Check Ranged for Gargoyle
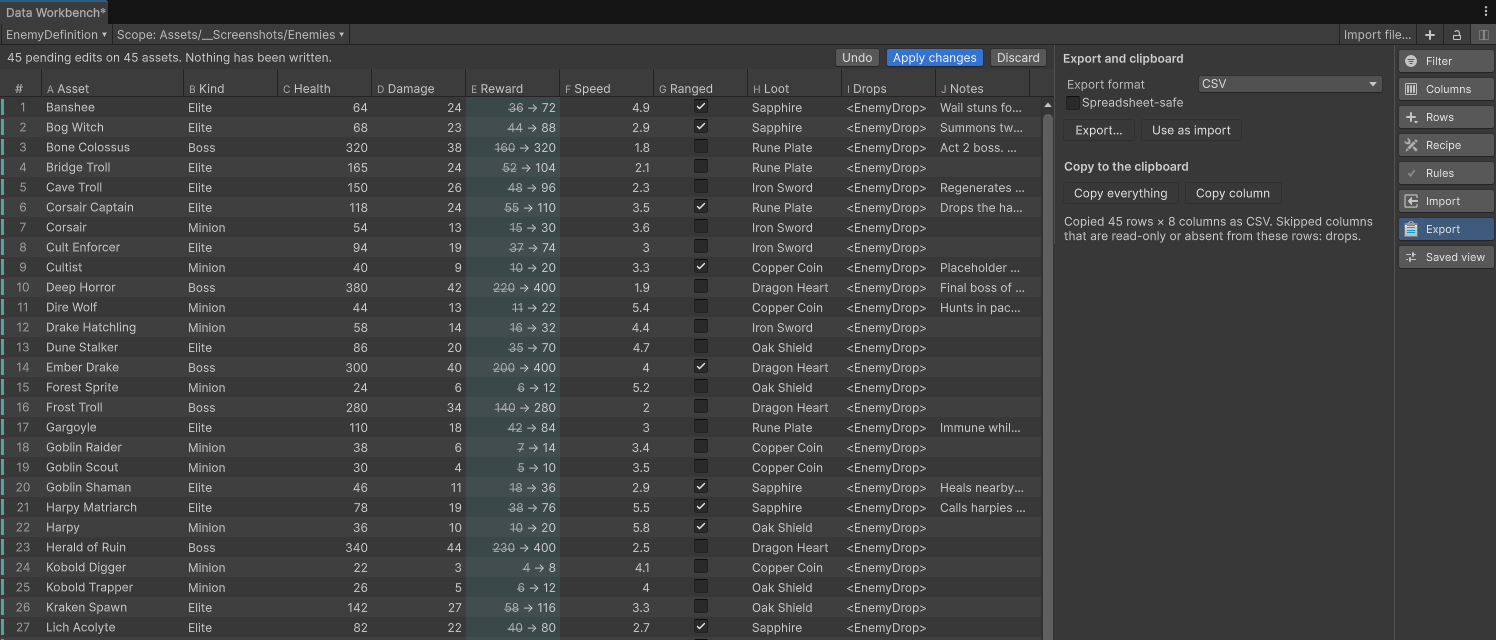Viewport: 1496px width, 640px height. (x=701, y=426)
